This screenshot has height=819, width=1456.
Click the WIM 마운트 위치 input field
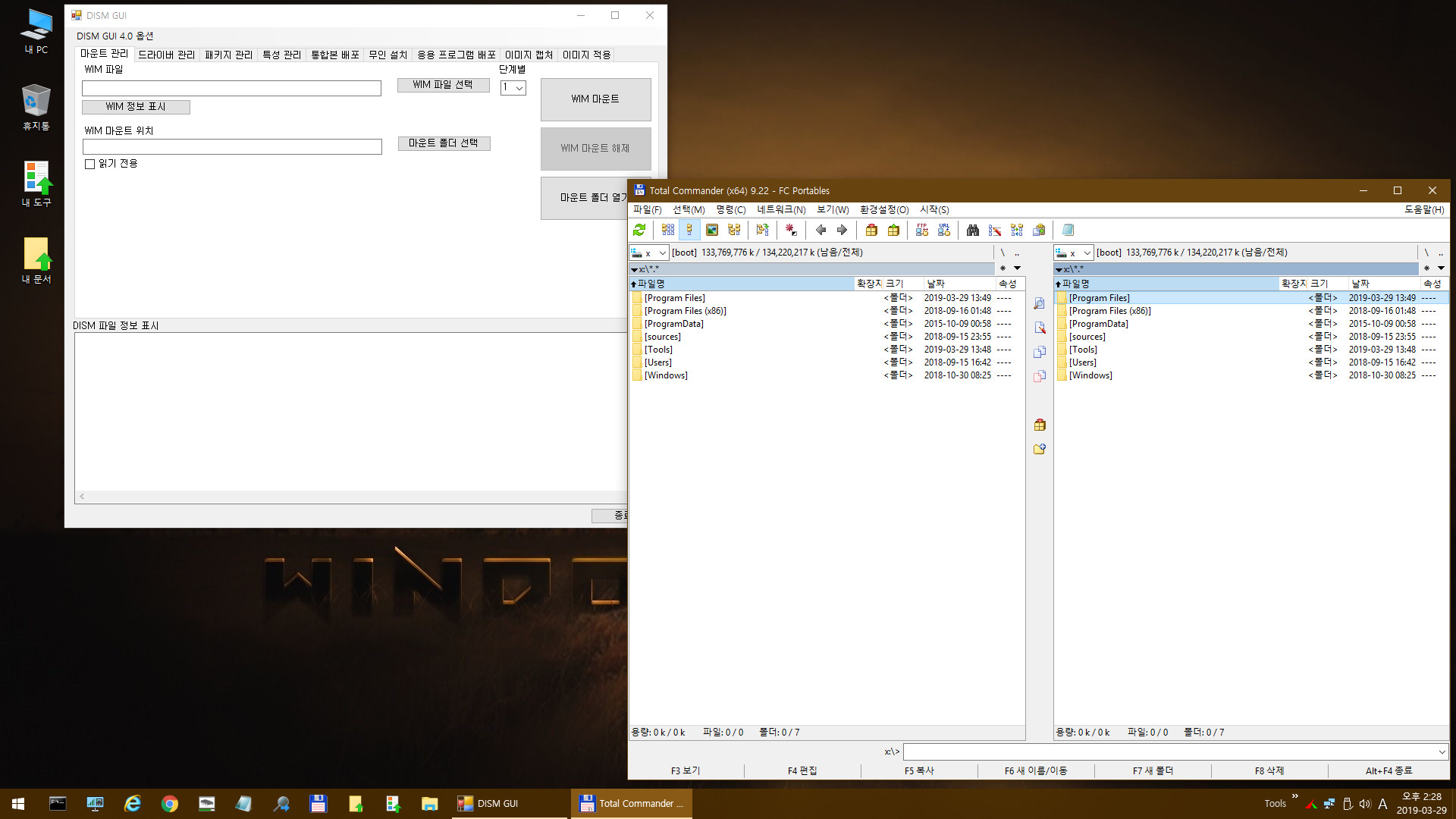[x=232, y=147]
